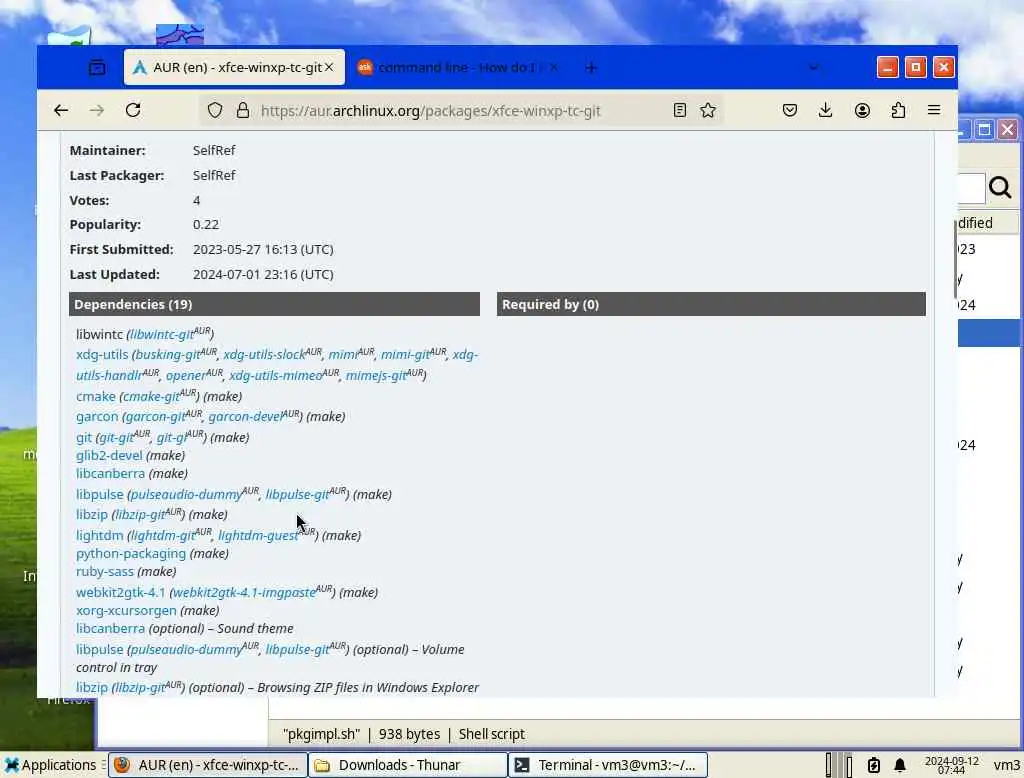Open the garcon dependency link

[x=97, y=416]
